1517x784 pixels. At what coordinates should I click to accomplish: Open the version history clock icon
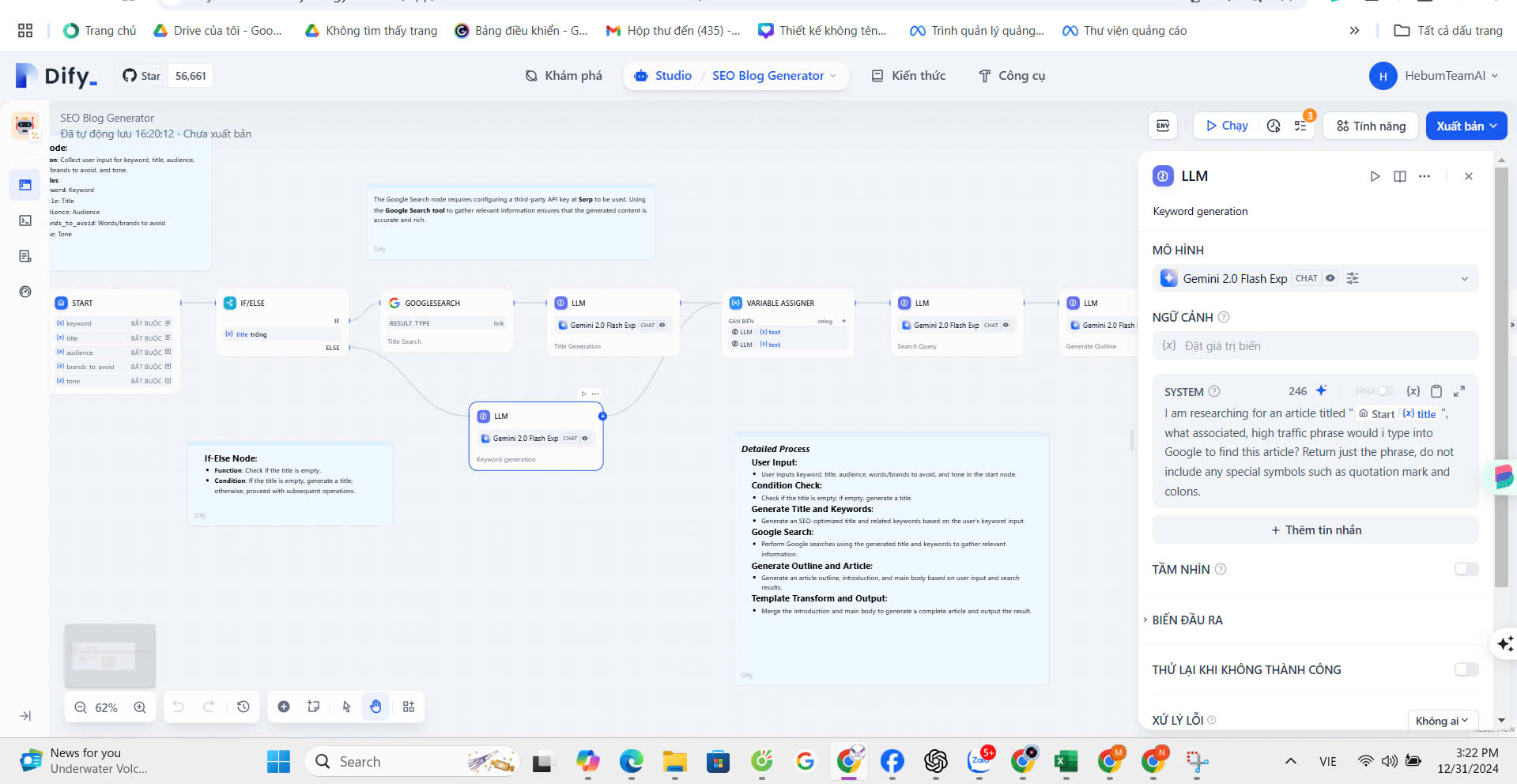[x=243, y=707]
